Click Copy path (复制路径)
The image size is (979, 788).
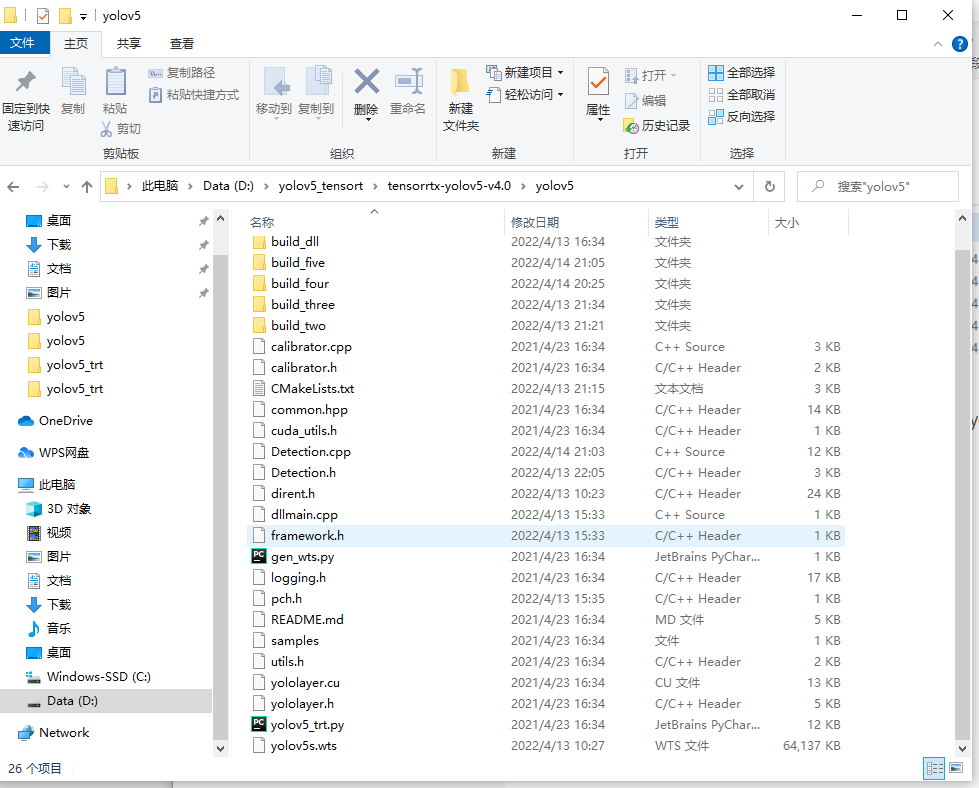tap(182, 73)
